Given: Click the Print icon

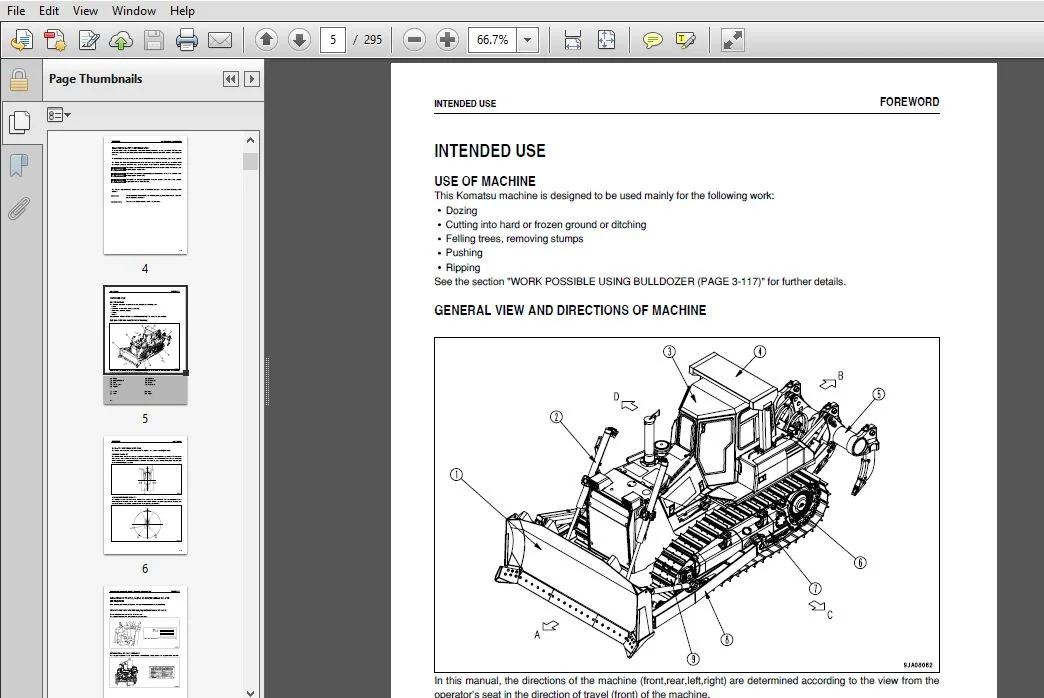Looking at the screenshot, I should (186, 40).
